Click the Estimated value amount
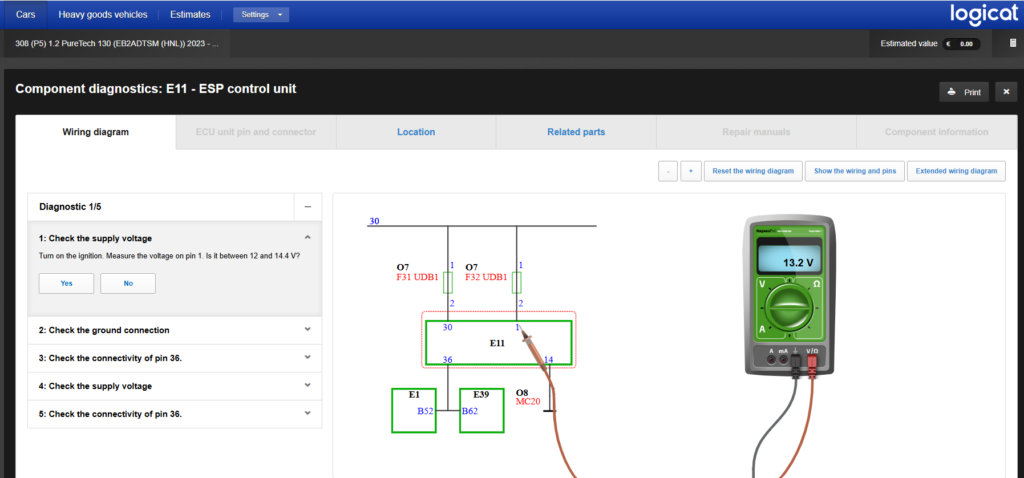 [961, 44]
